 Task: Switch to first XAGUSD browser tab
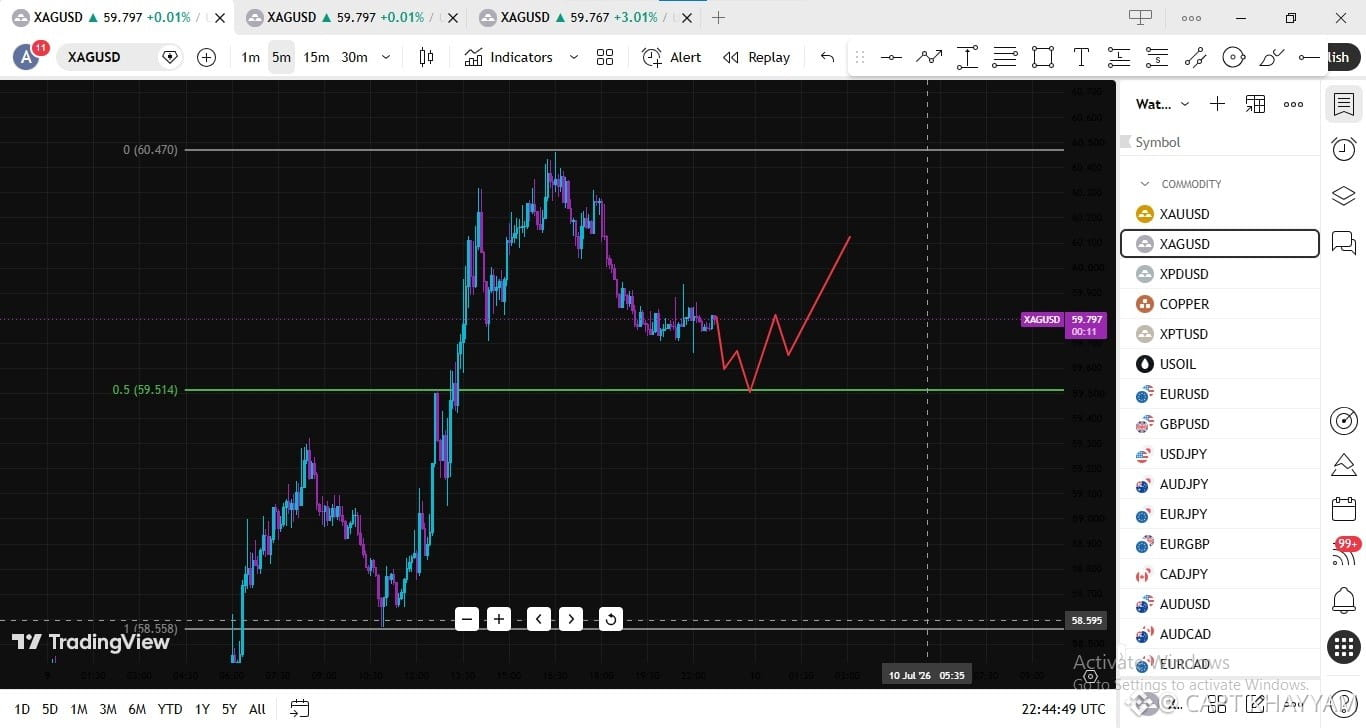[x=116, y=17]
